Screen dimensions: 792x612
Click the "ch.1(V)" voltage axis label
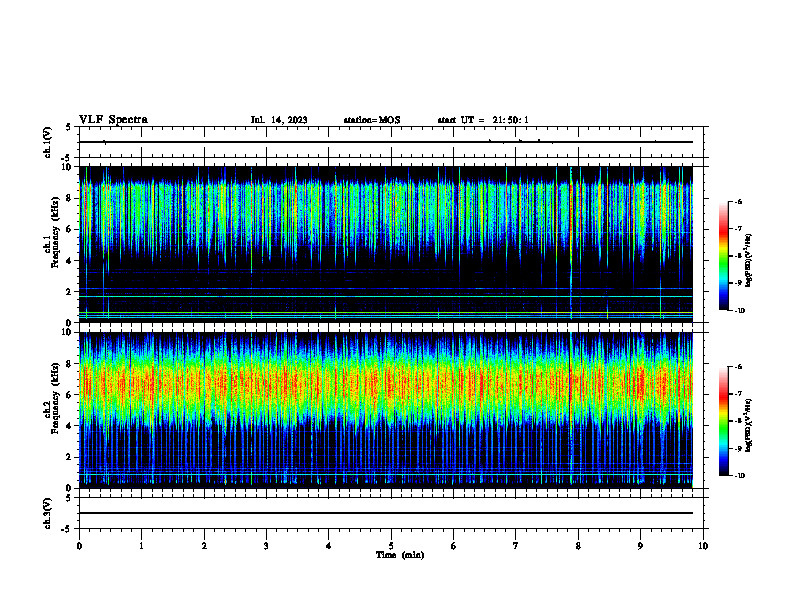pos(48,142)
